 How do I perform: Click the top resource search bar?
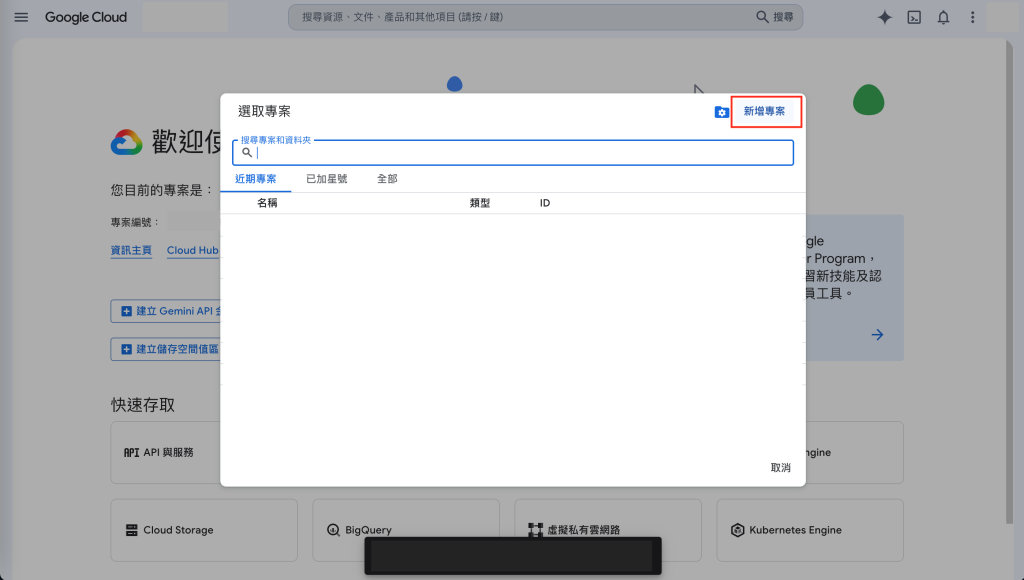point(545,17)
